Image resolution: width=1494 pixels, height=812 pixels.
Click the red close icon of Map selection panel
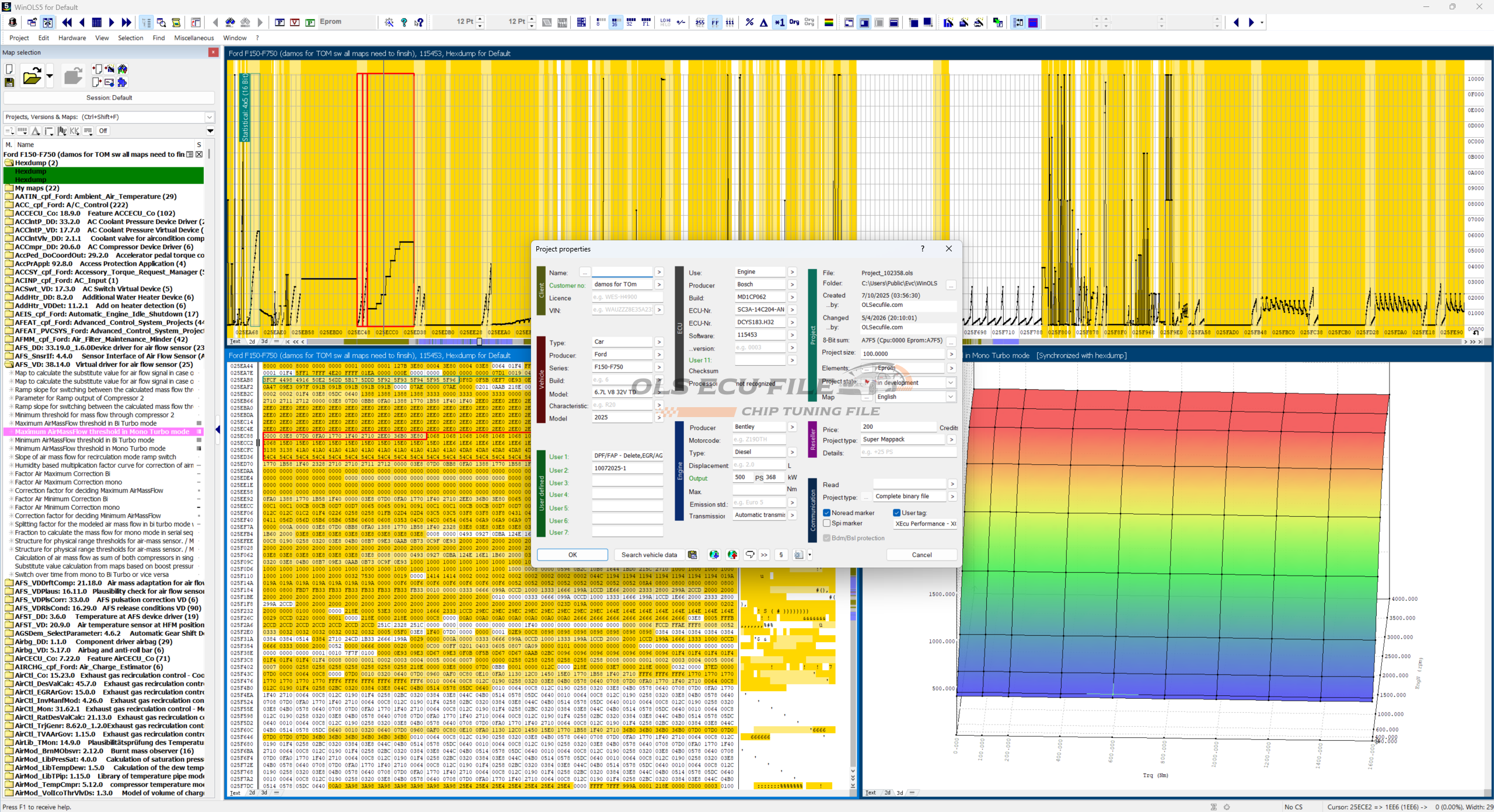point(213,52)
